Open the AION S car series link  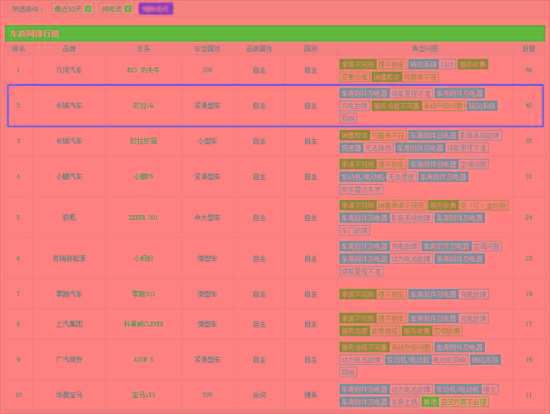[143, 360]
